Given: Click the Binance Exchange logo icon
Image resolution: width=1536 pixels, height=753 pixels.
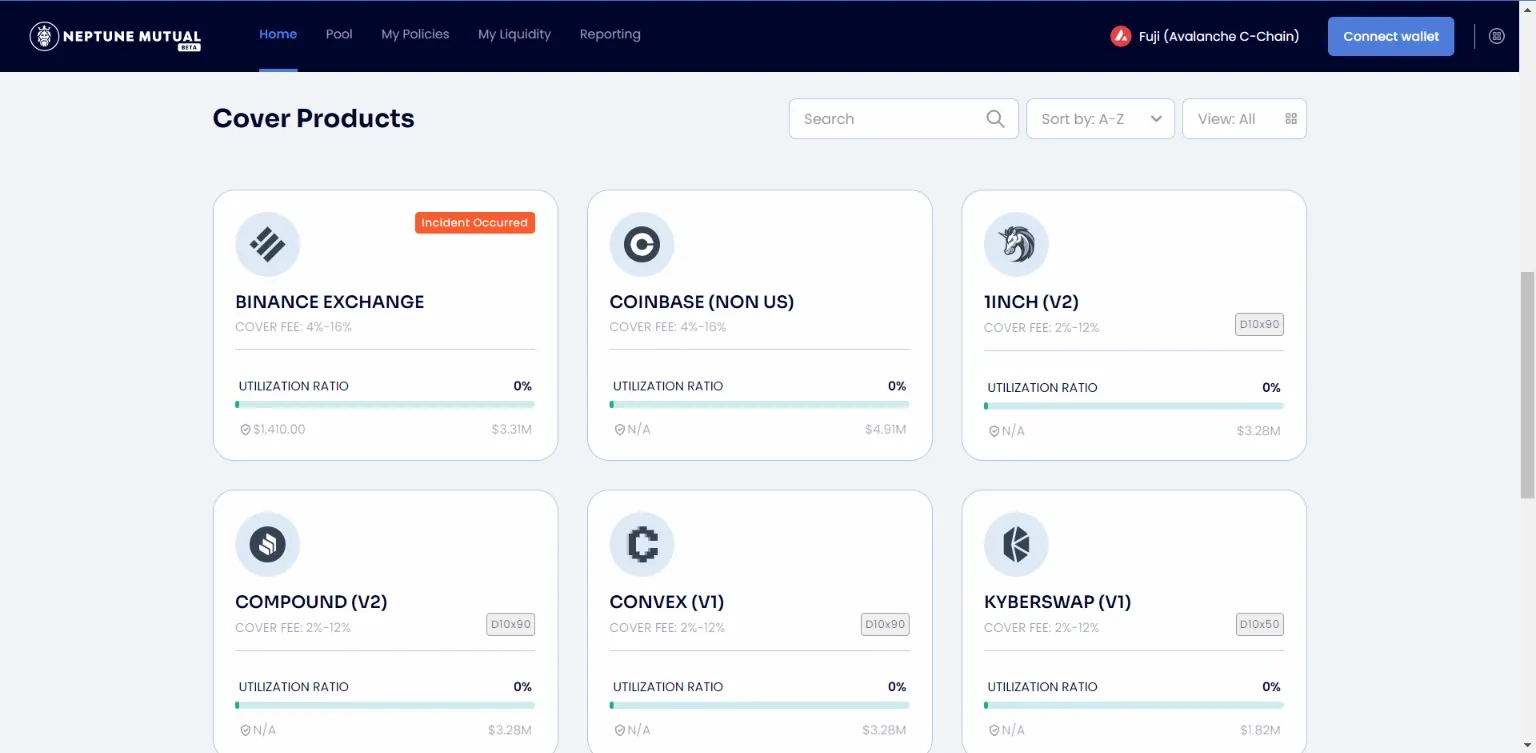Looking at the screenshot, I should (267, 244).
